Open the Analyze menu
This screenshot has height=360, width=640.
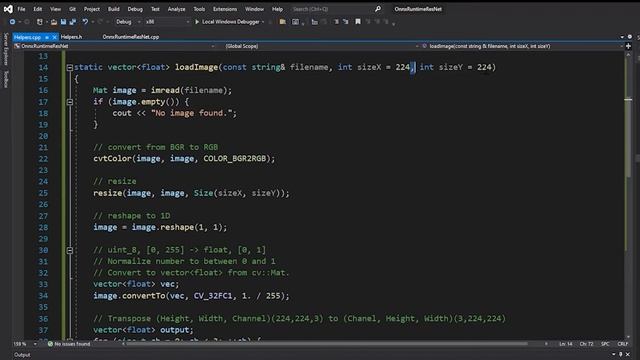176,9
